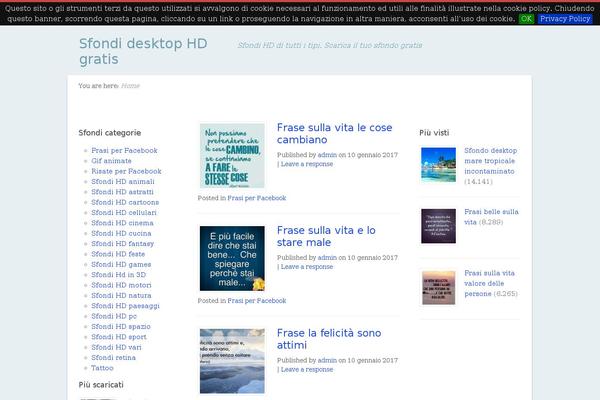Open tropical sea thumbnail in Più visti
Image resolution: width=600 pixels, height=400 pixels.
439,165
